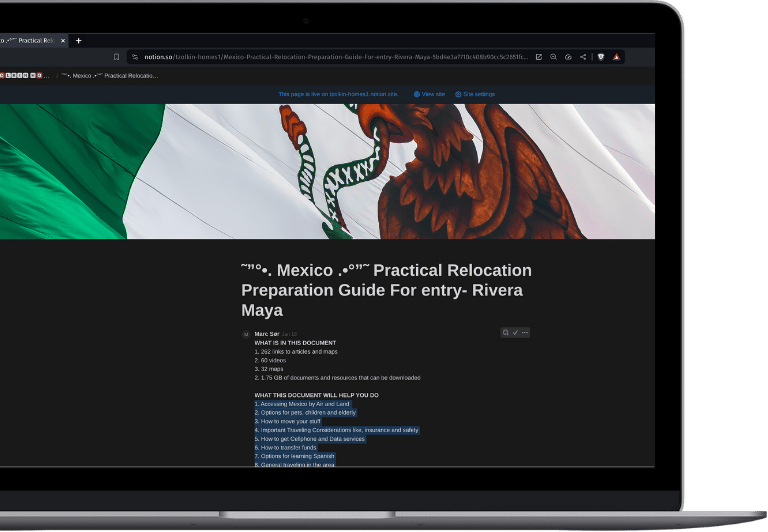Click '262 links to articles and maps' line
The image size is (768, 532).
point(296,352)
